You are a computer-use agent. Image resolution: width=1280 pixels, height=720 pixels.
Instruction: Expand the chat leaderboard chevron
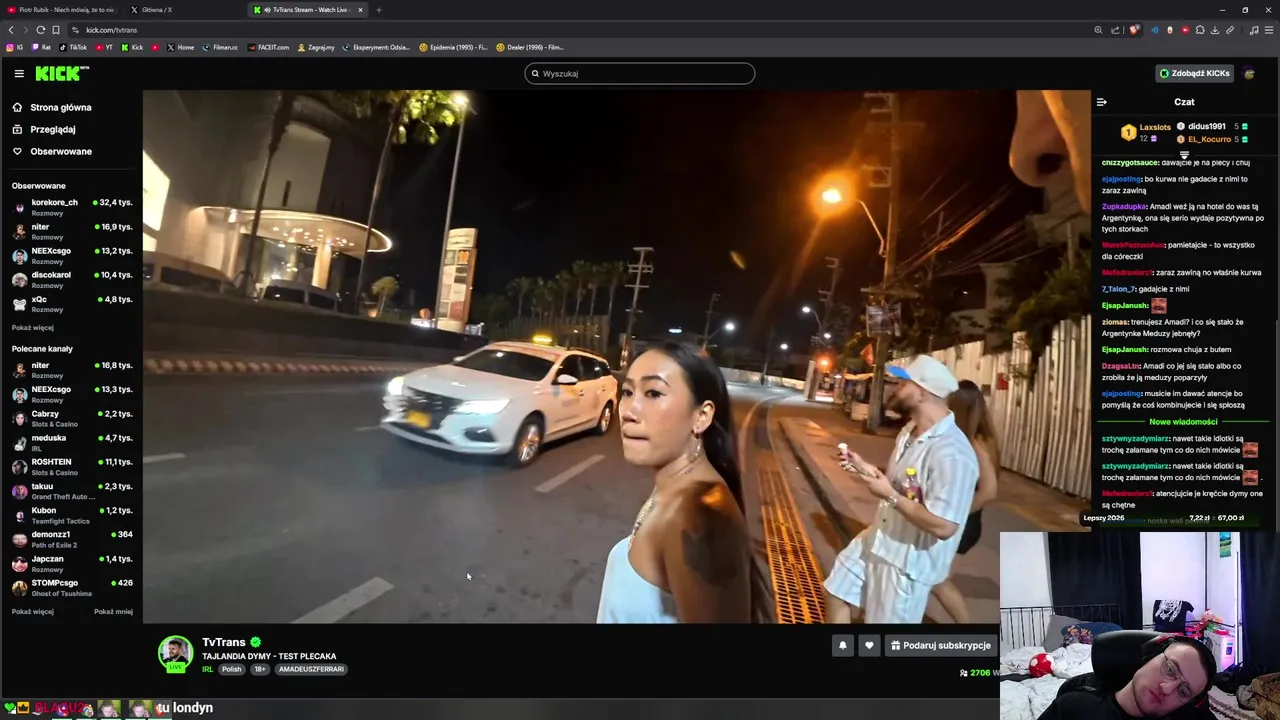point(1184,155)
